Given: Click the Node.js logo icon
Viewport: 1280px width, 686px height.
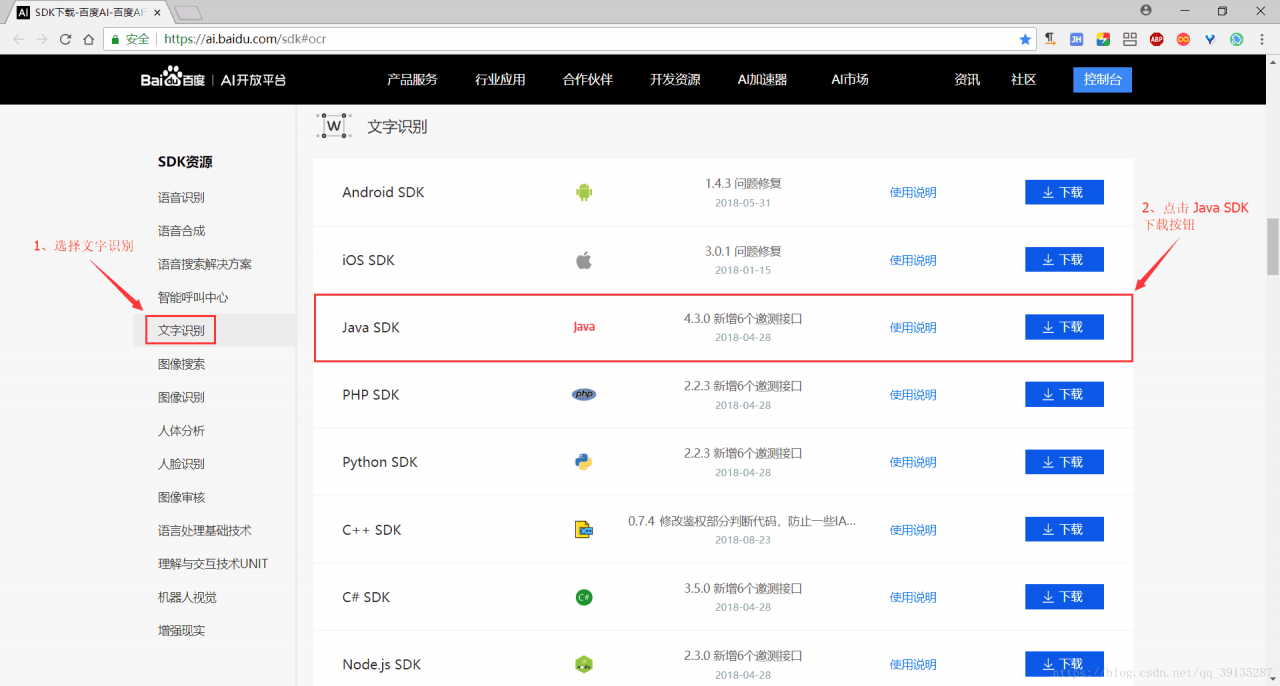Looking at the screenshot, I should 584,664.
